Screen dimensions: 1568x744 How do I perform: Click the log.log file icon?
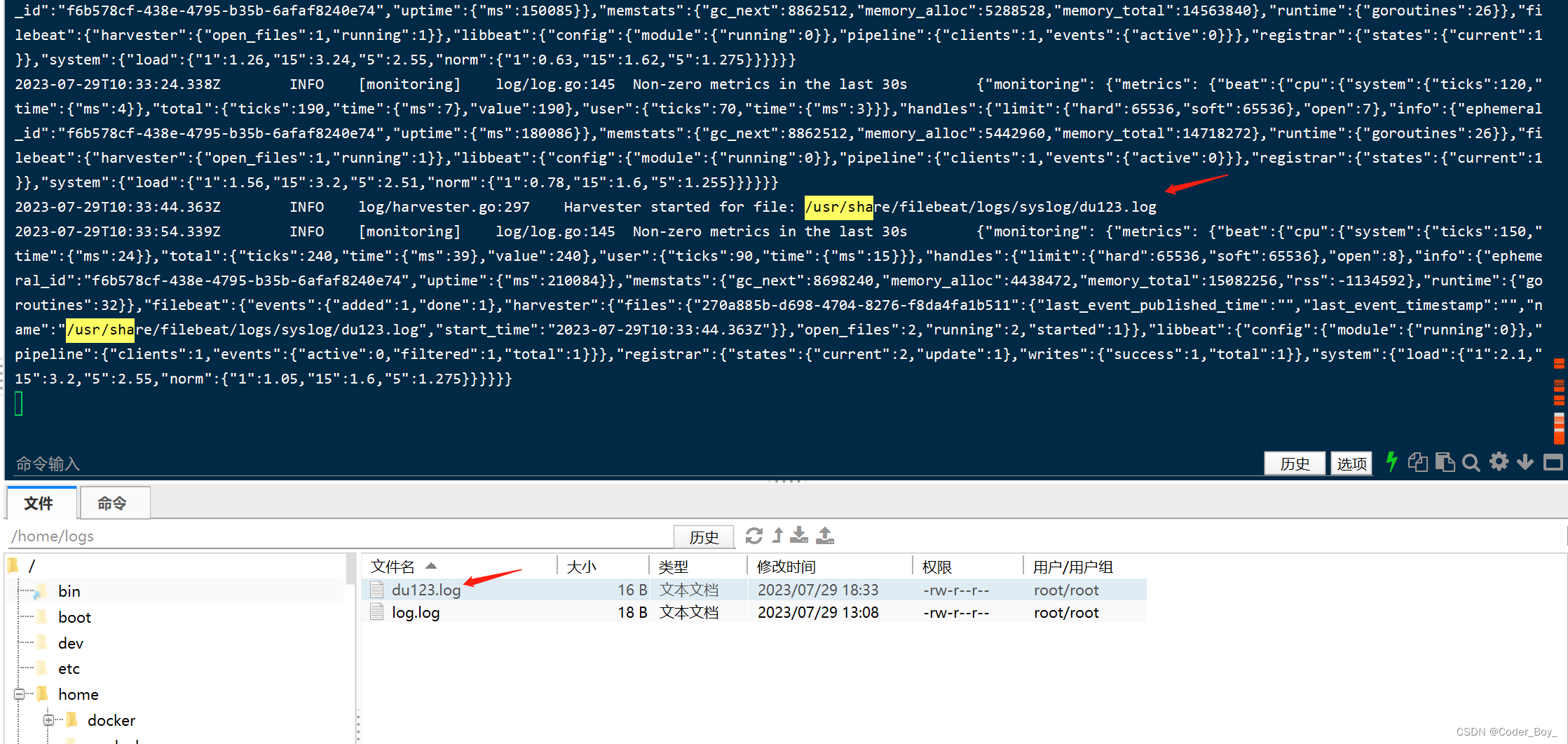click(376, 612)
